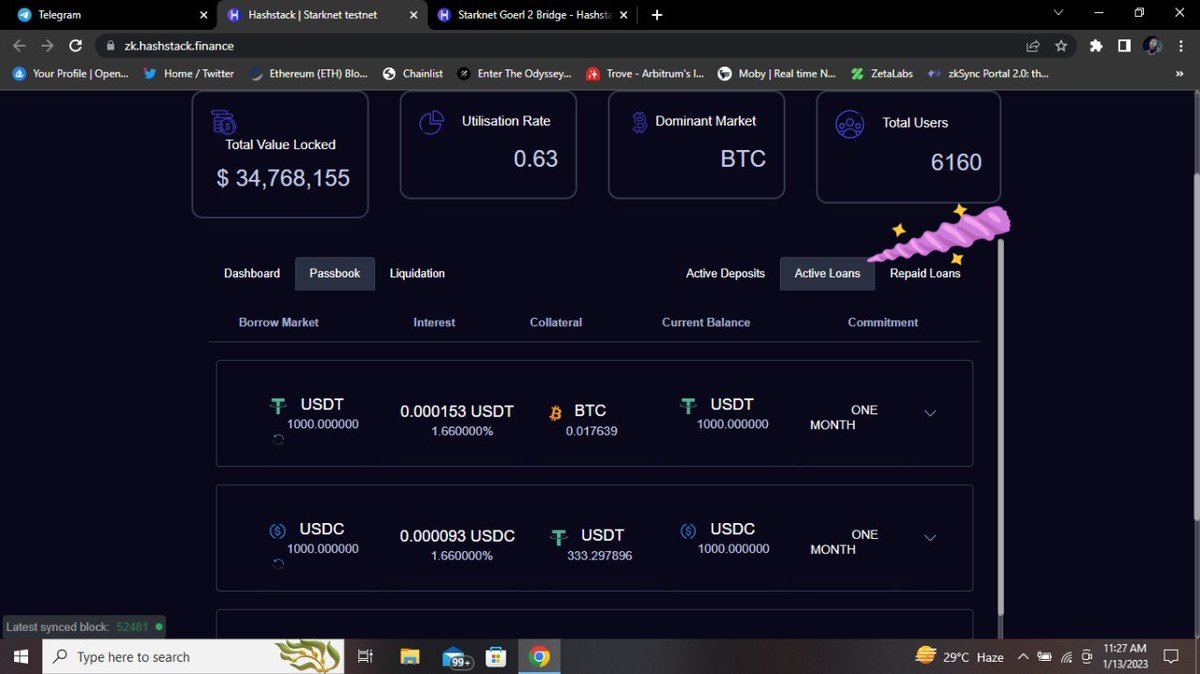Open the Chrome profile avatar
1200x674 pixels.
click(1152, 46)
